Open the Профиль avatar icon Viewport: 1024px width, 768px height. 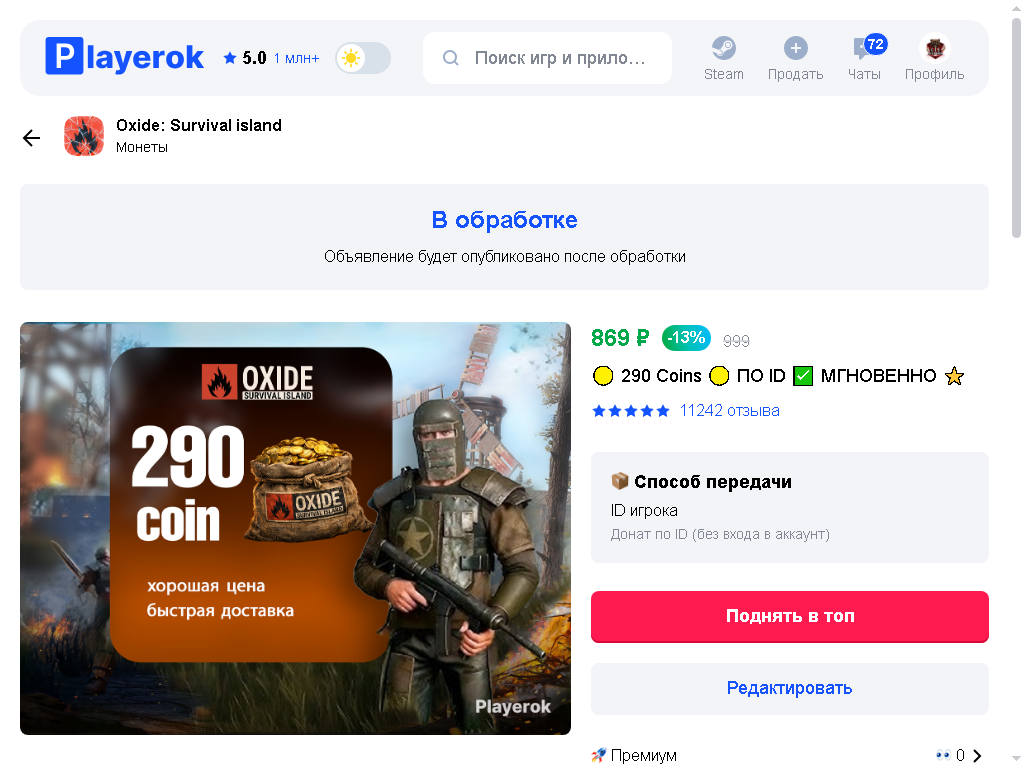click(x=934, y=48)
